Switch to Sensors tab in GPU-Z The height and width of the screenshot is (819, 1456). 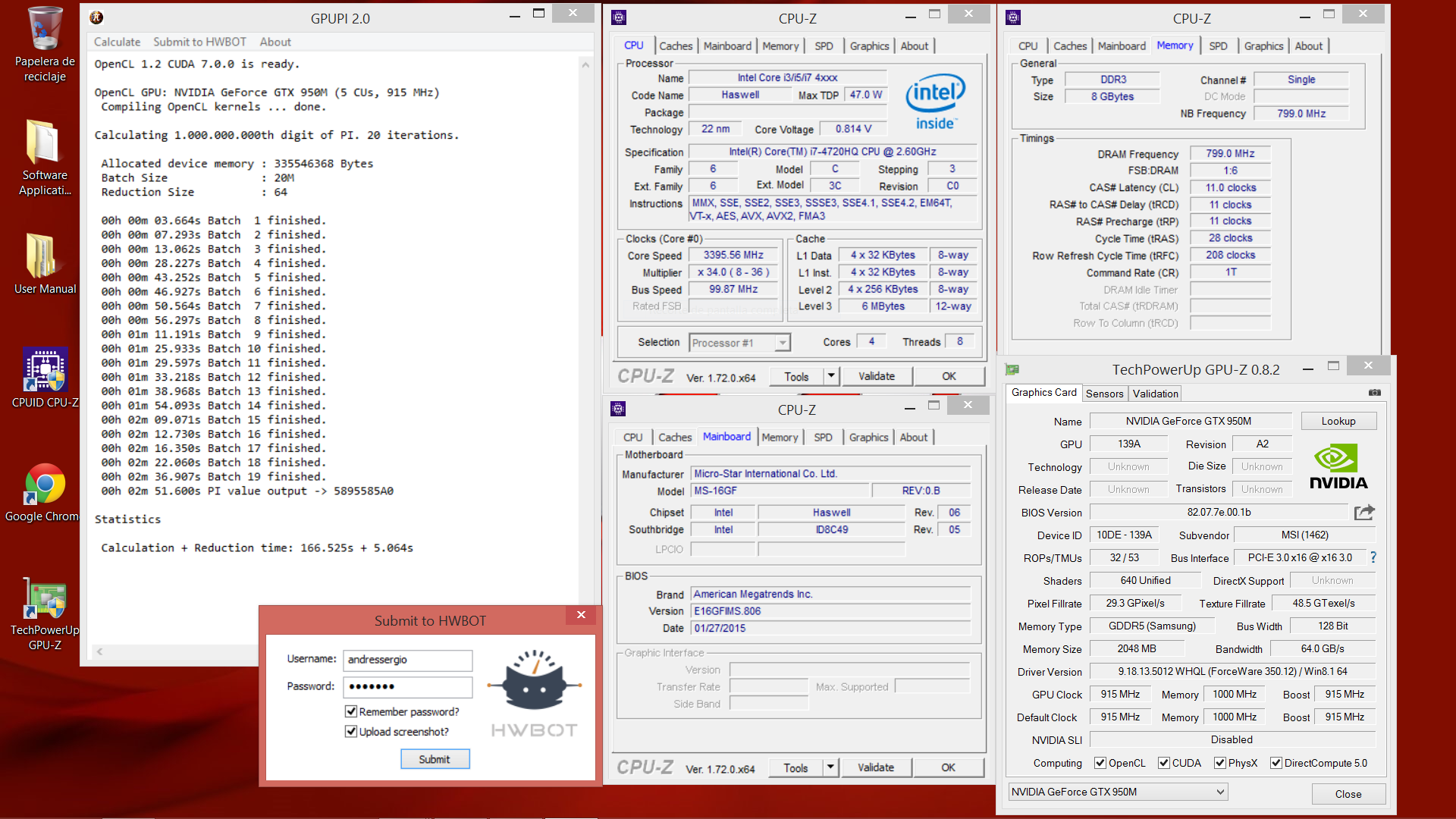(x=1104, y=393)
